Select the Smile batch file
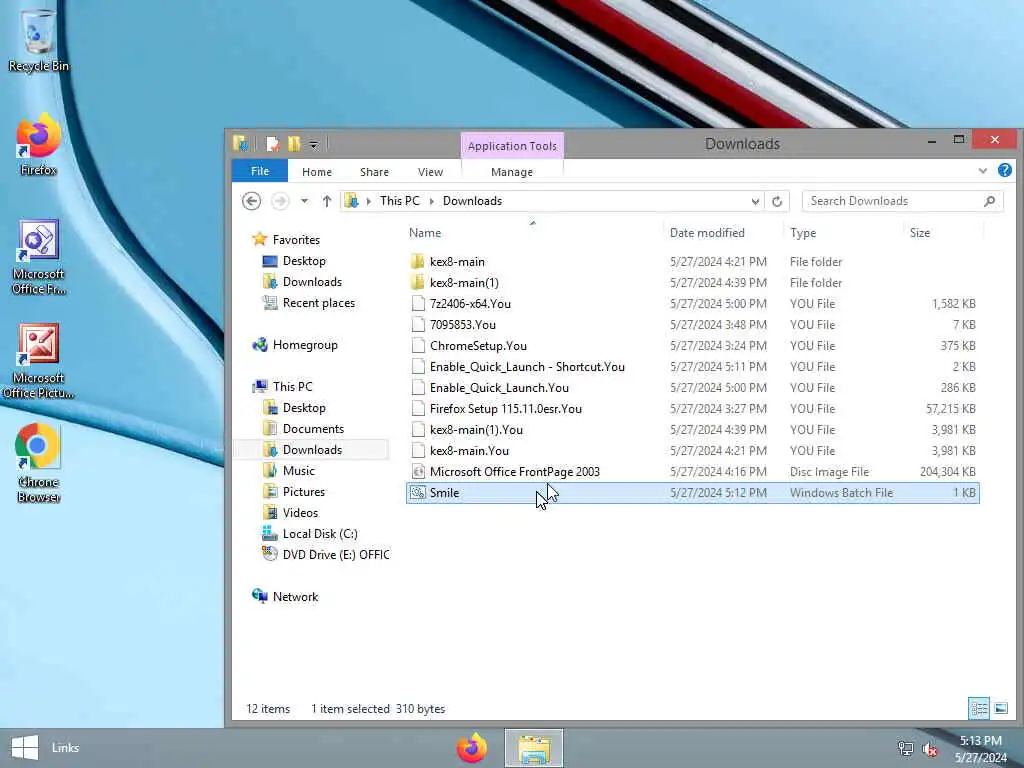This screenshot has width=1024, height=768. point(692,492)
